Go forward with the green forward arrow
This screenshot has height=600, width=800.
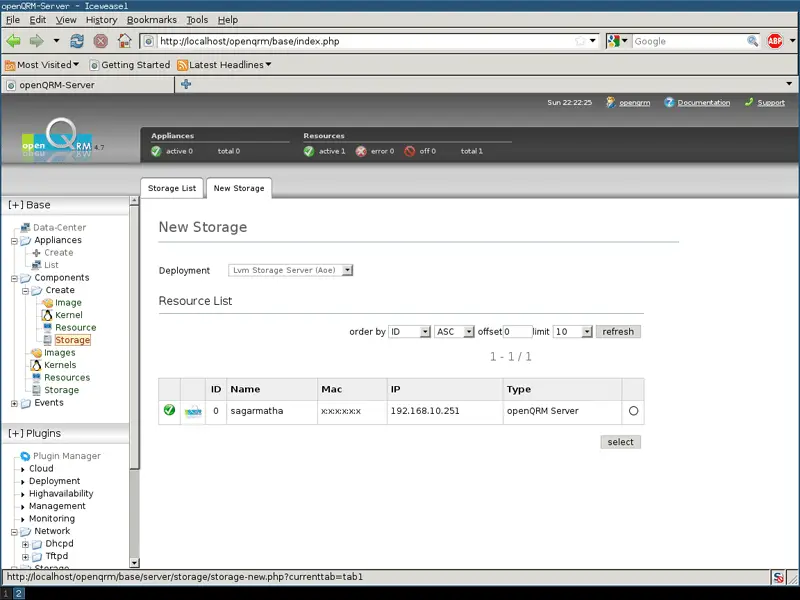pyautogui.click(x=37, y=41)
